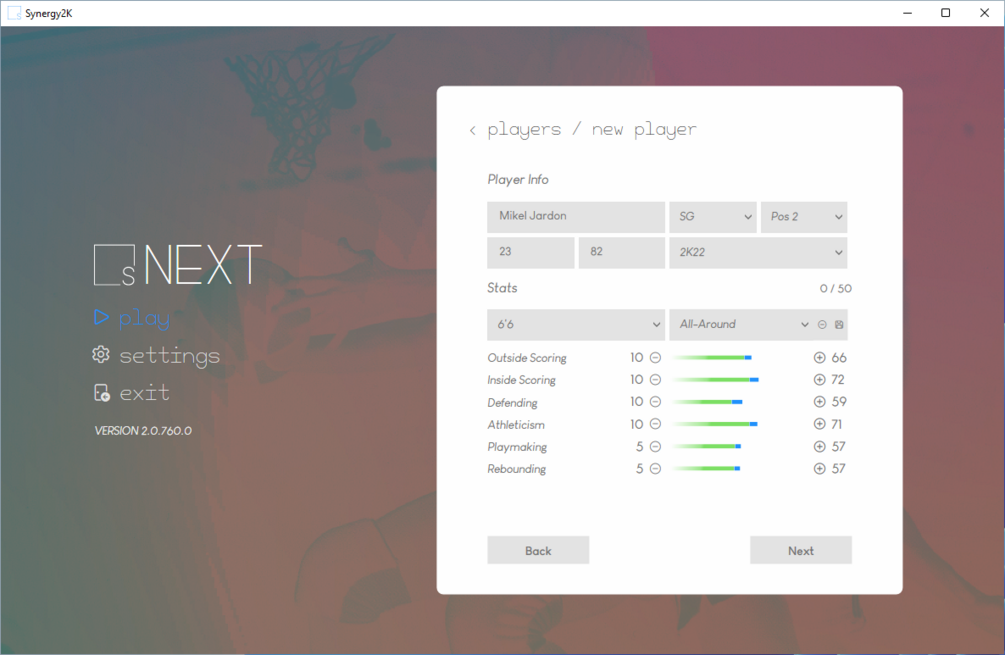Click the Outside Scoring progress bar

[712, 358]
